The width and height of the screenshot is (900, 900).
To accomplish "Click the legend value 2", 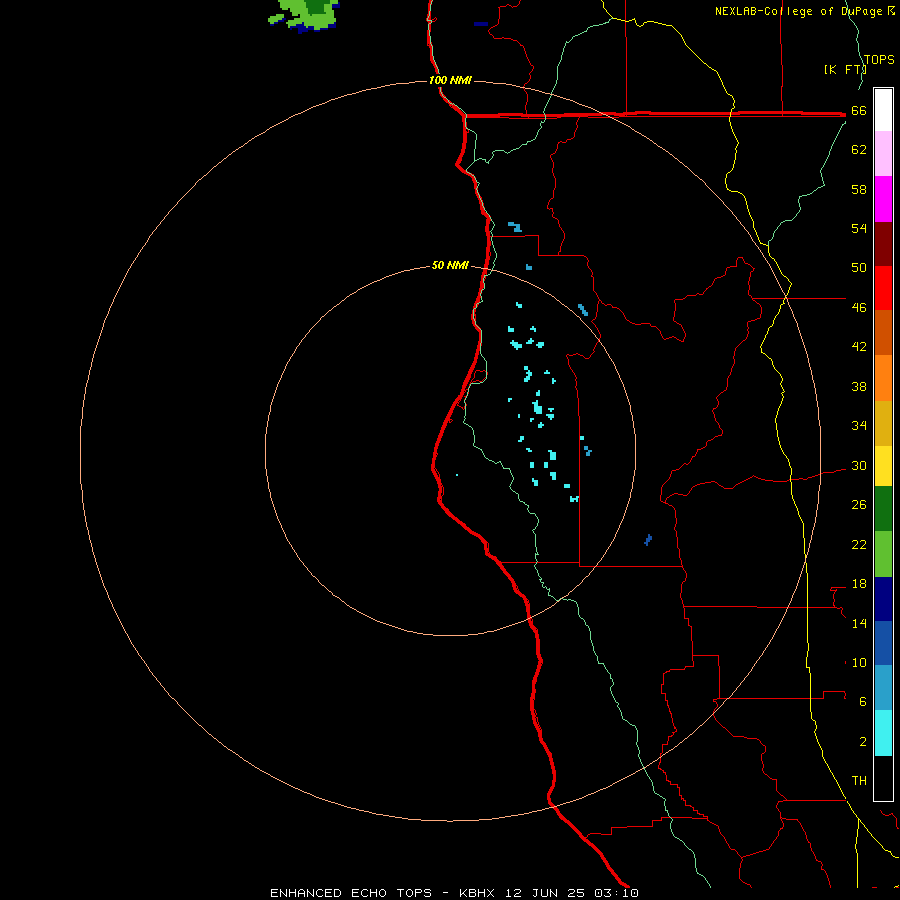I will pos(863,742).
